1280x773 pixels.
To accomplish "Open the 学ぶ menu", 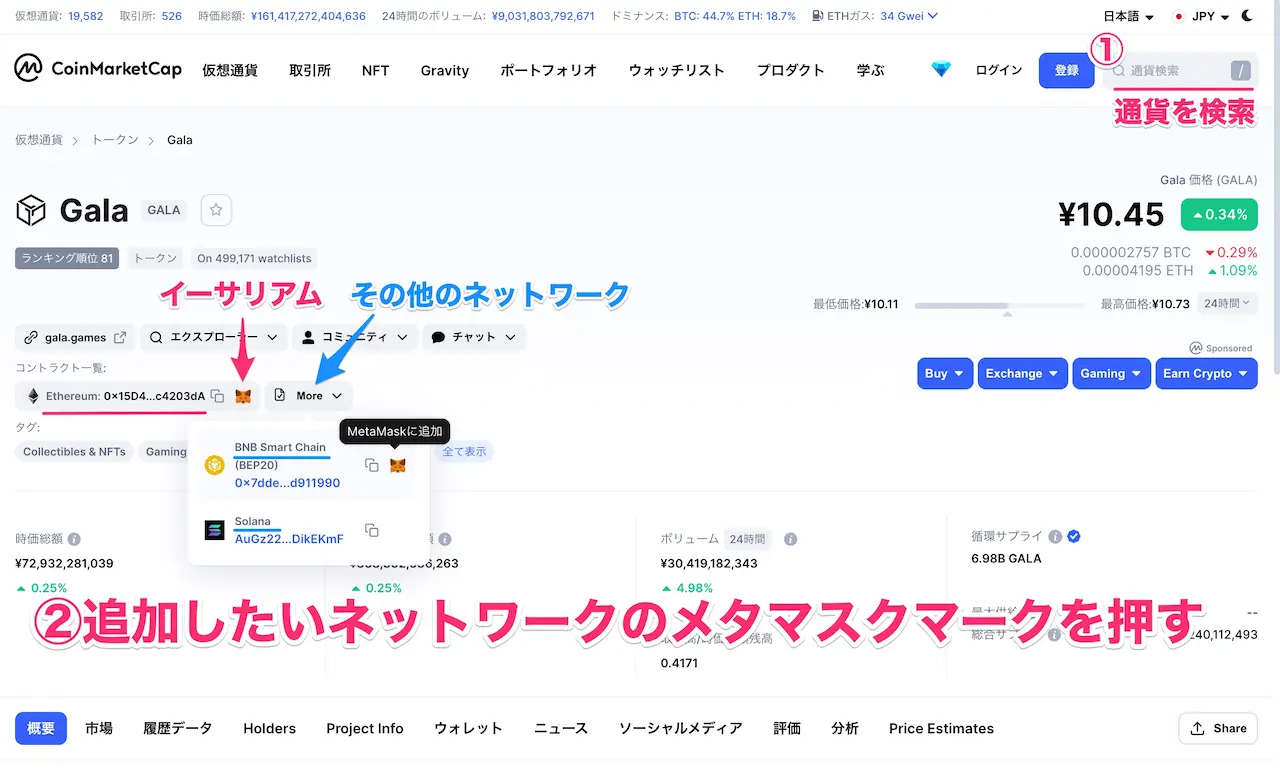I will 870,70.
